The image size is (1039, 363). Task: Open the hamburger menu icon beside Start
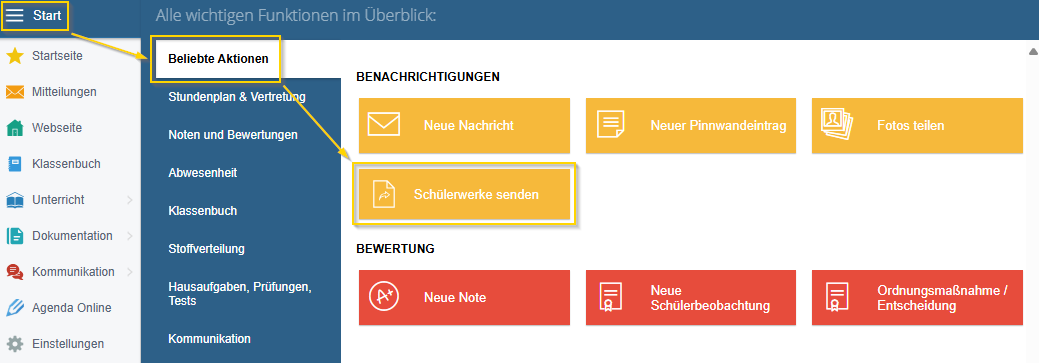(15, 15)
